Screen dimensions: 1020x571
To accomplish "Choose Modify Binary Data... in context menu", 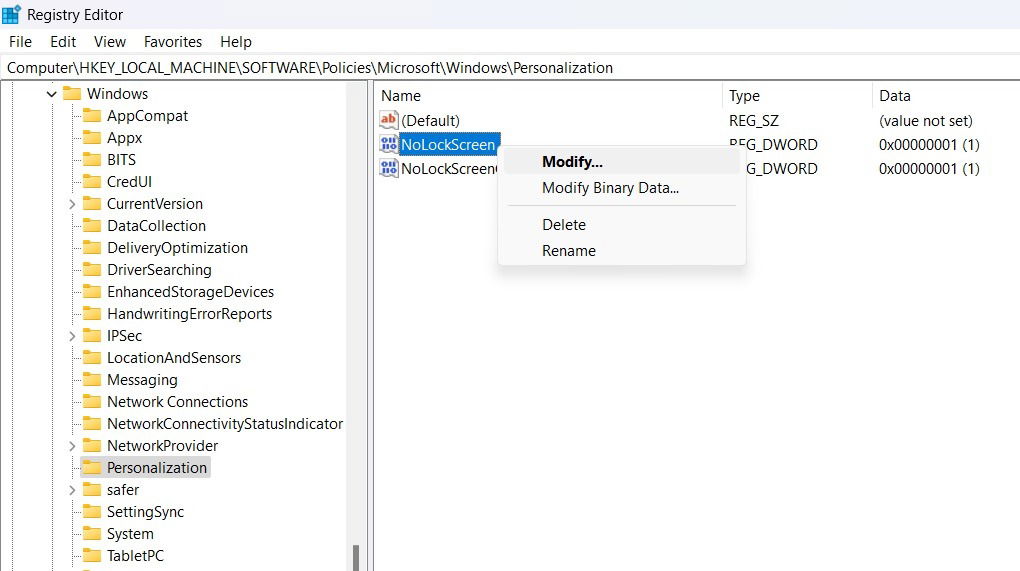I will pos(622,188).
